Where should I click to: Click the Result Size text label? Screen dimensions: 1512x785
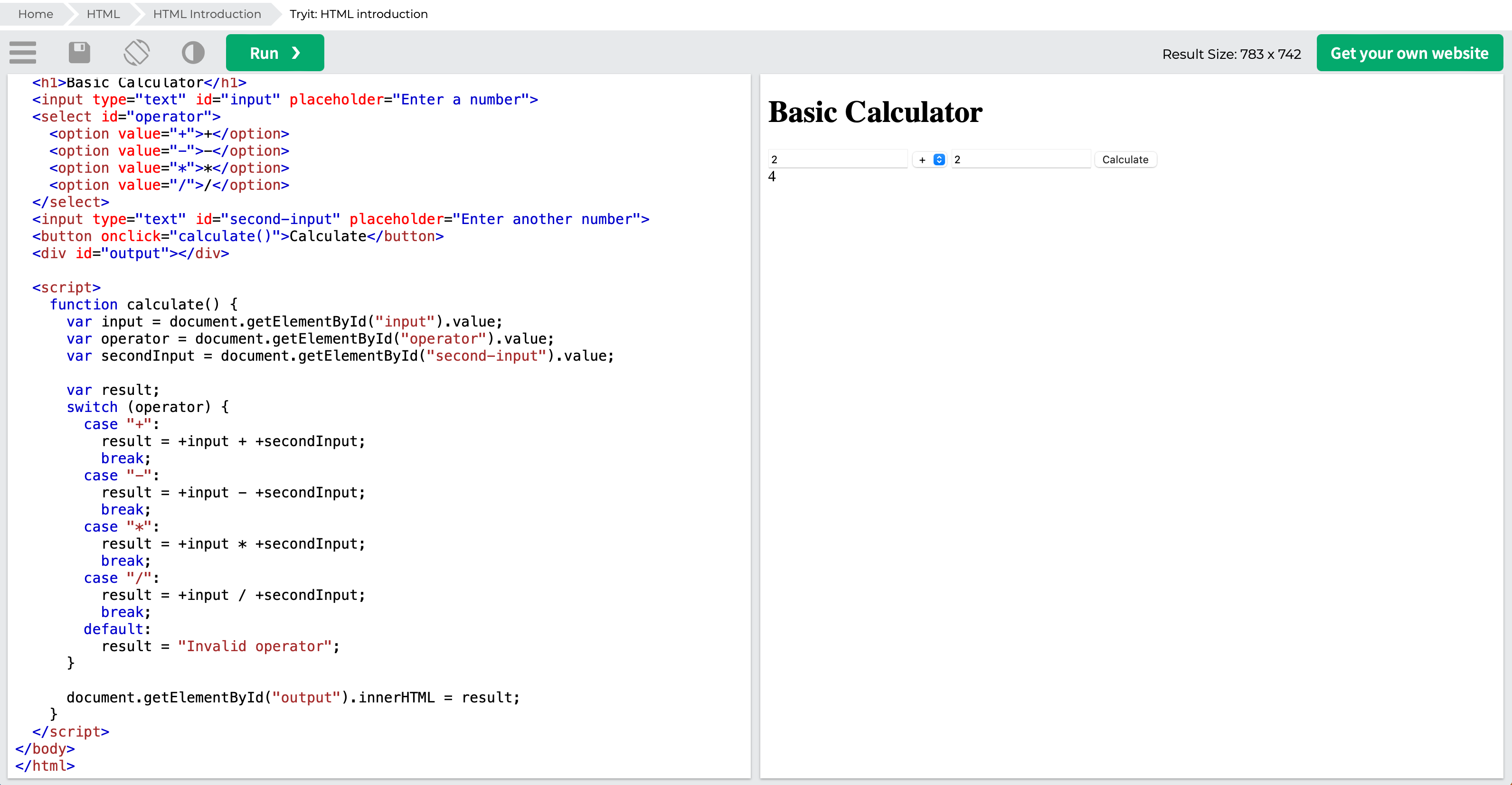(x=1231, y=54)
